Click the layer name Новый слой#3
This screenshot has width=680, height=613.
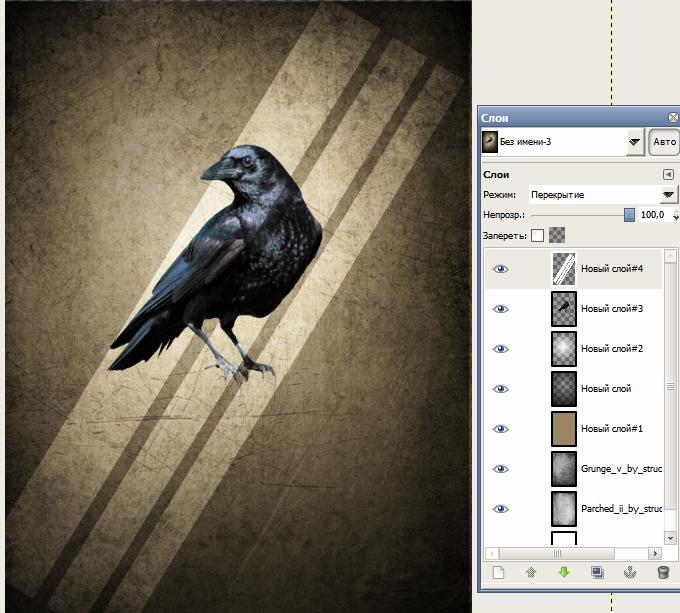pyautogui.click(x=612, y=309)
